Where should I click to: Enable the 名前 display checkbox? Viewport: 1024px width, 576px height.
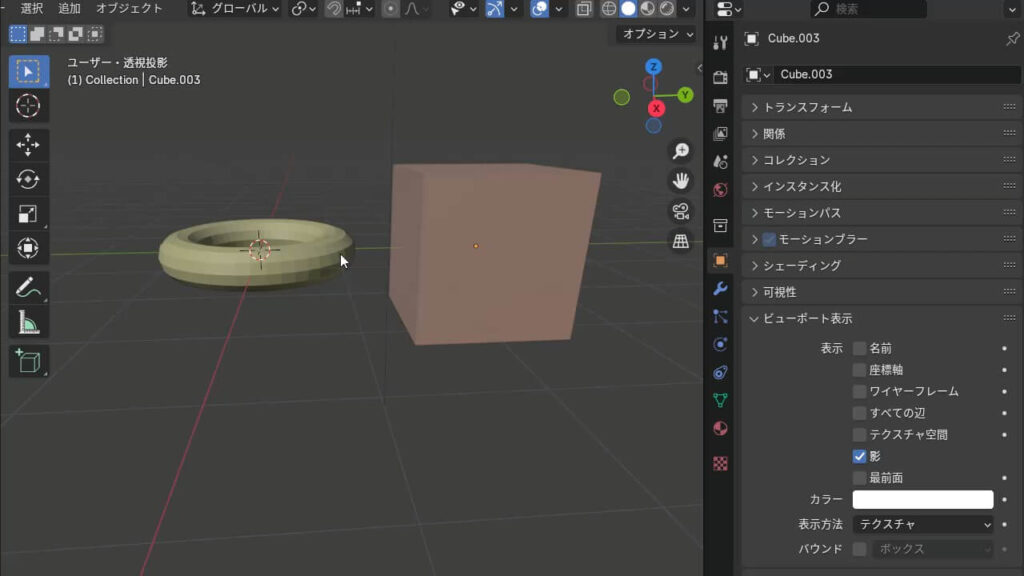(859, 349)
